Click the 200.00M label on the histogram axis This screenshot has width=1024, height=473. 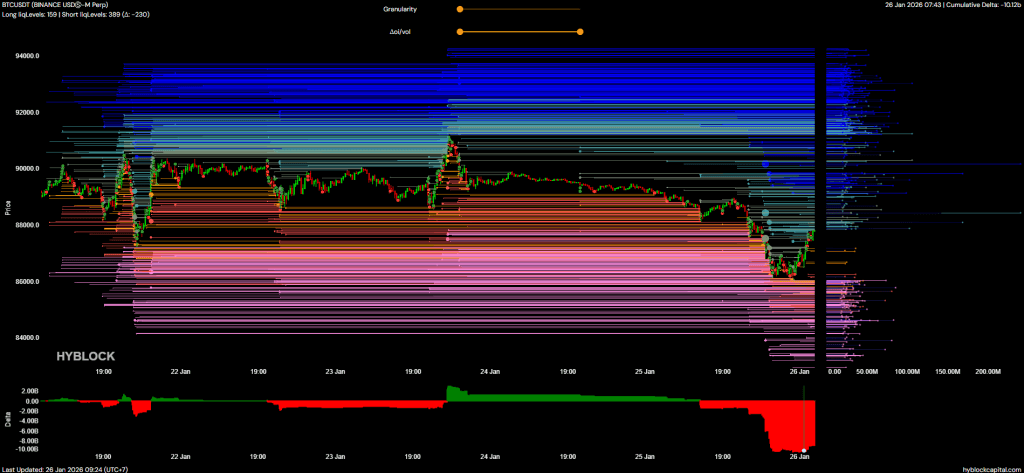(x=988, y=371)
